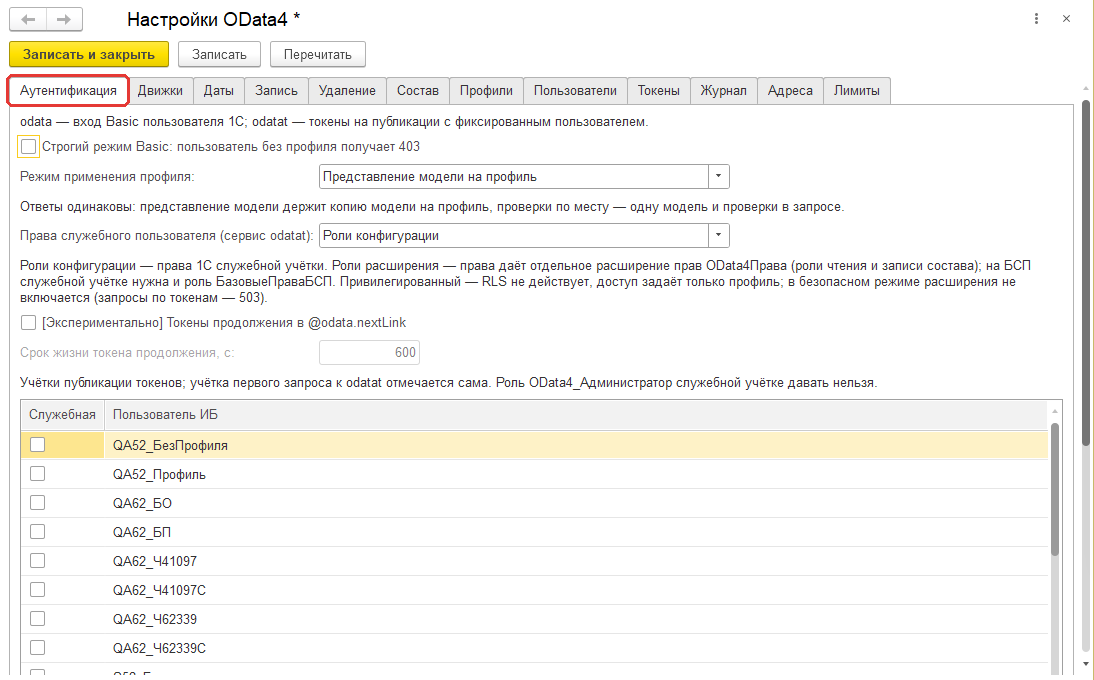Screen dimensions: 1094x680
Task: Check Служебная for QA62_БО
Action: (x=38, y=503)
